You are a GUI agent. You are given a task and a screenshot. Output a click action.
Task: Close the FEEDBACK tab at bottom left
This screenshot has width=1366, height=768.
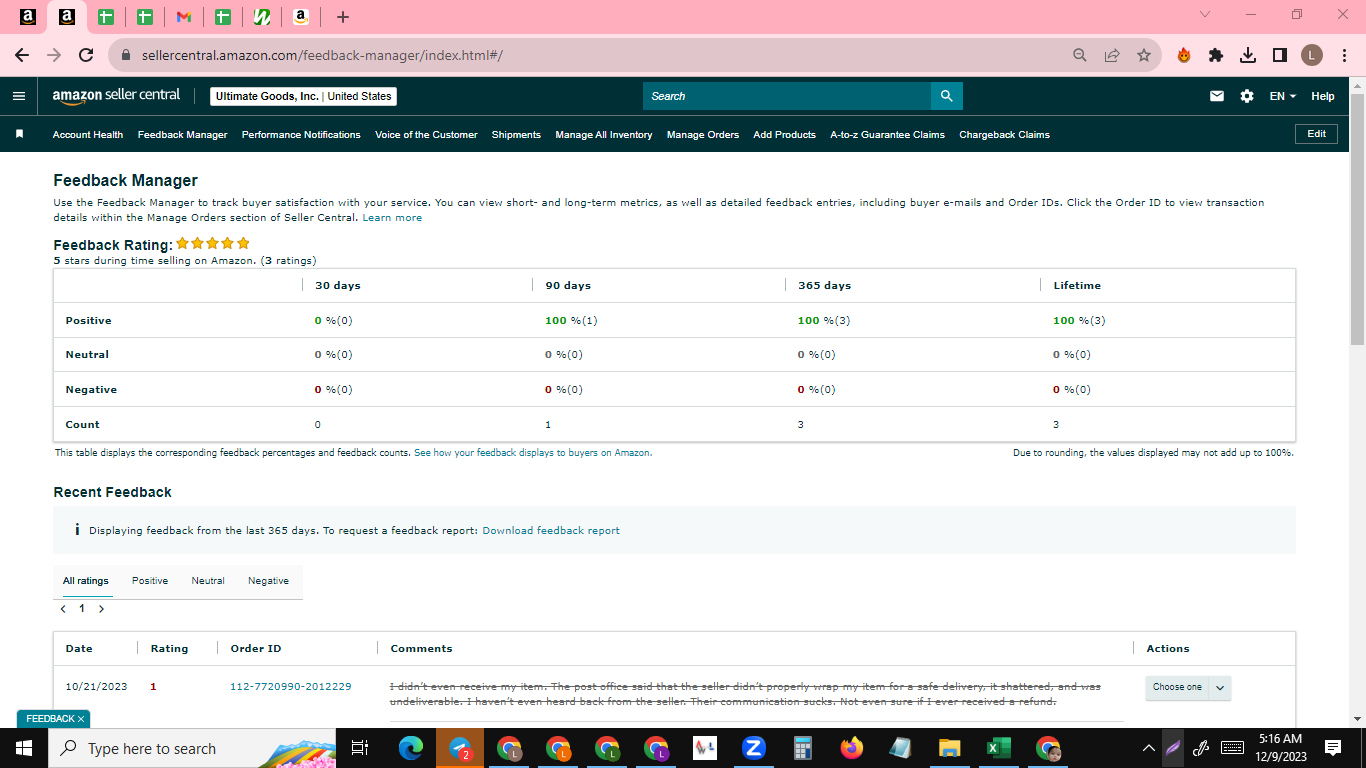[81, 719]
